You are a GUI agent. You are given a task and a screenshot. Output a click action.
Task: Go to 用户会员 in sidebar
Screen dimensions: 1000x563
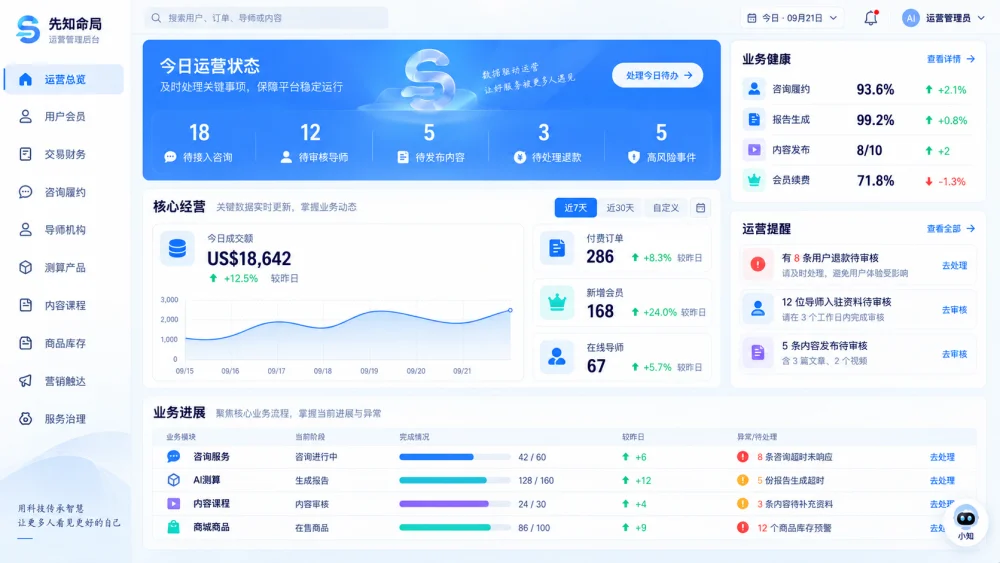pyautogui.click(x=64, y=117)
